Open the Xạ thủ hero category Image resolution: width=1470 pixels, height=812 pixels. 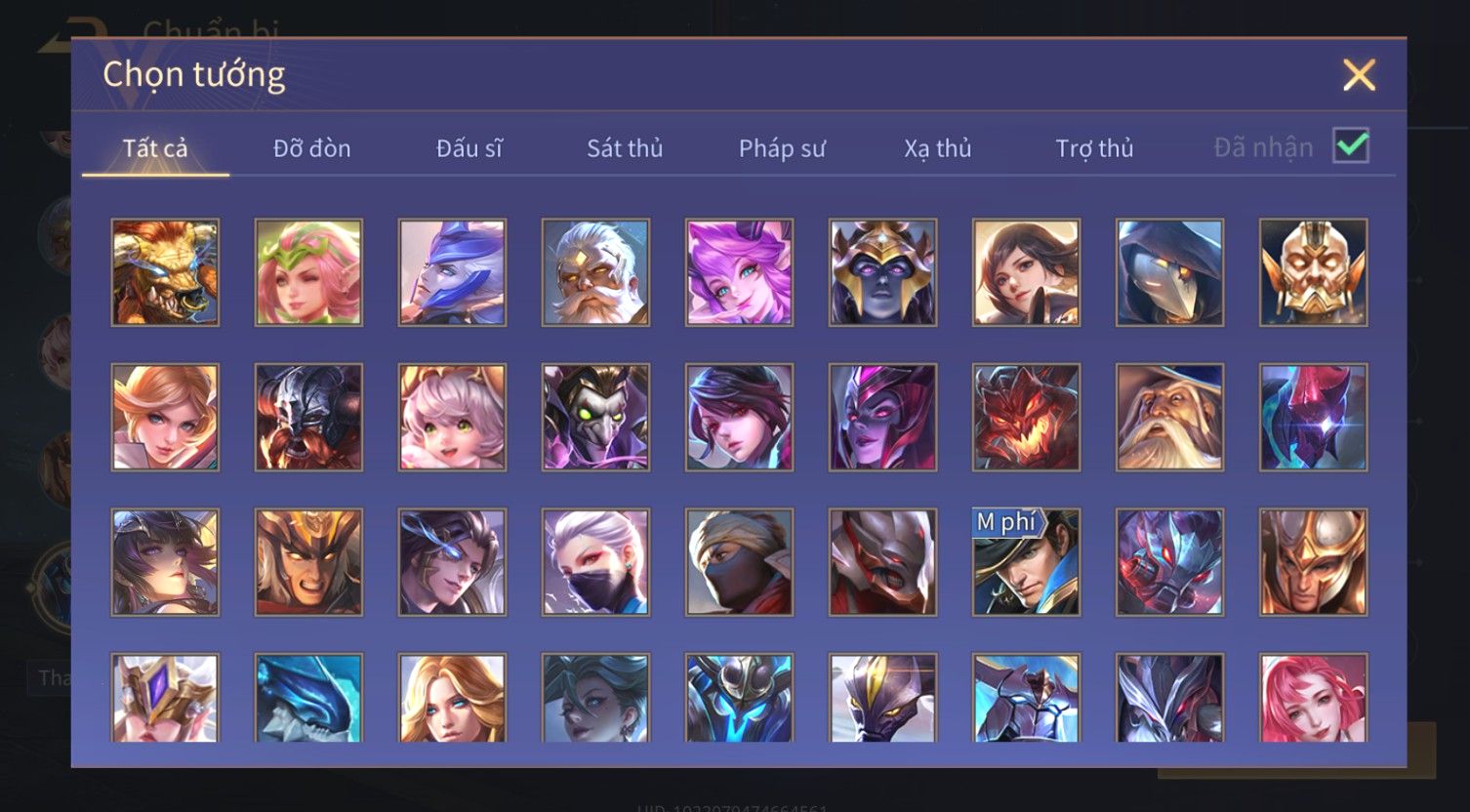pos(938,148)
